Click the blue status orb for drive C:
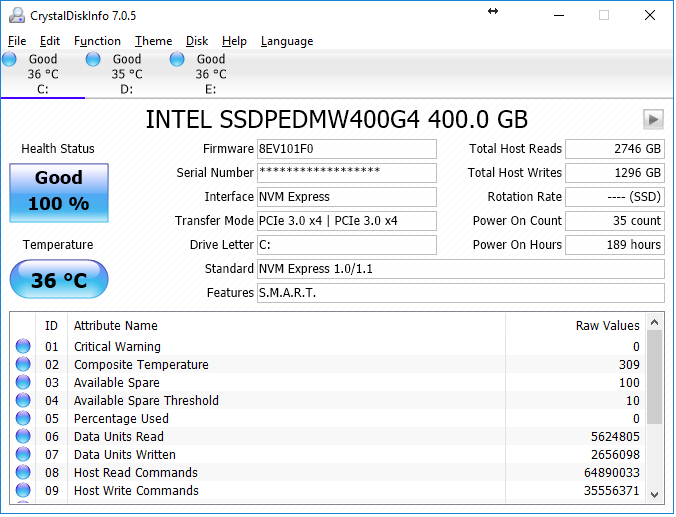Screen dimensions: 676x517 pyautogui.click(x=9, y=59)
